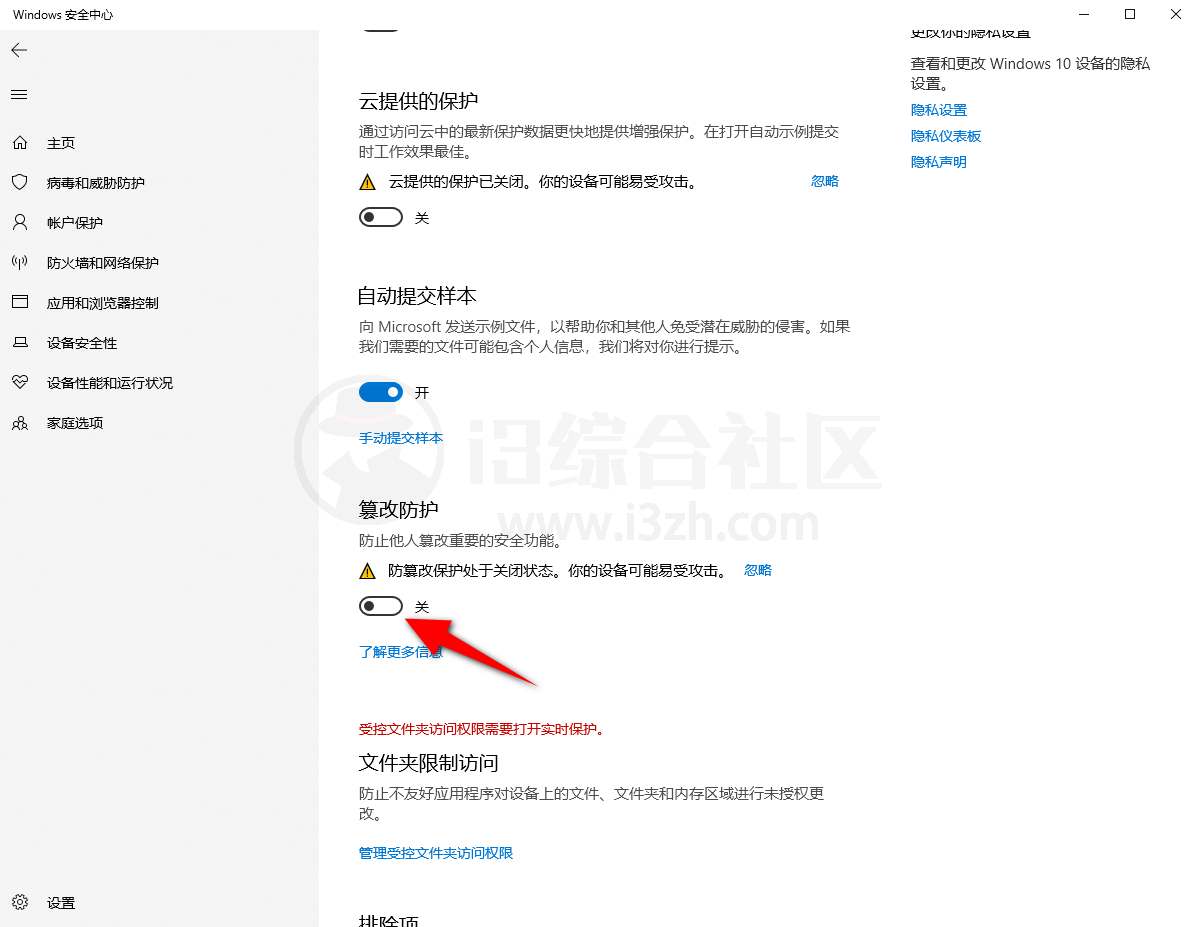Screen dimensions: 1197x927
Task: Open 设置 at sidebar bottom
Action: click(x=61, y=903)
